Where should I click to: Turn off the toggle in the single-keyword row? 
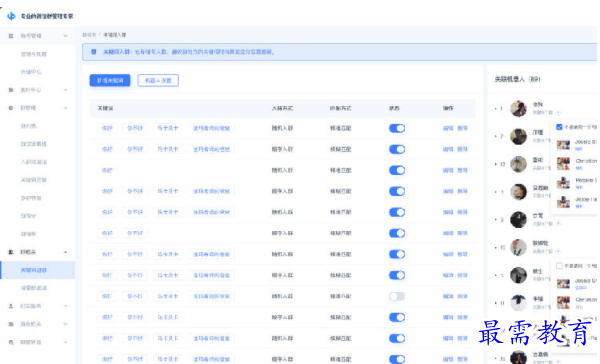point(397,170)
